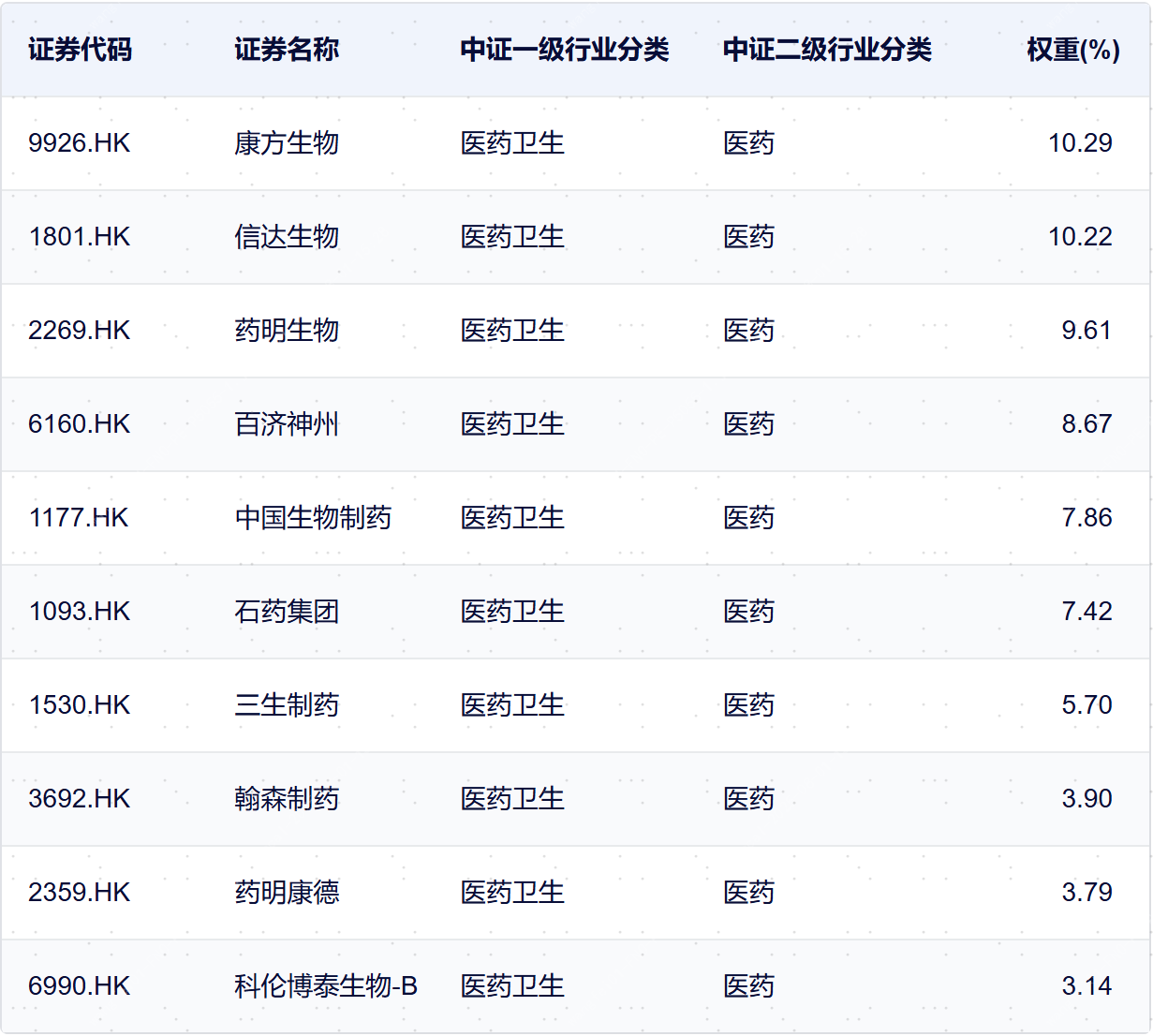Screen dimensions: 1153x1036
Task: Select stock code 2359.HK
Action: pyautogui.click(x=80, y=893)
